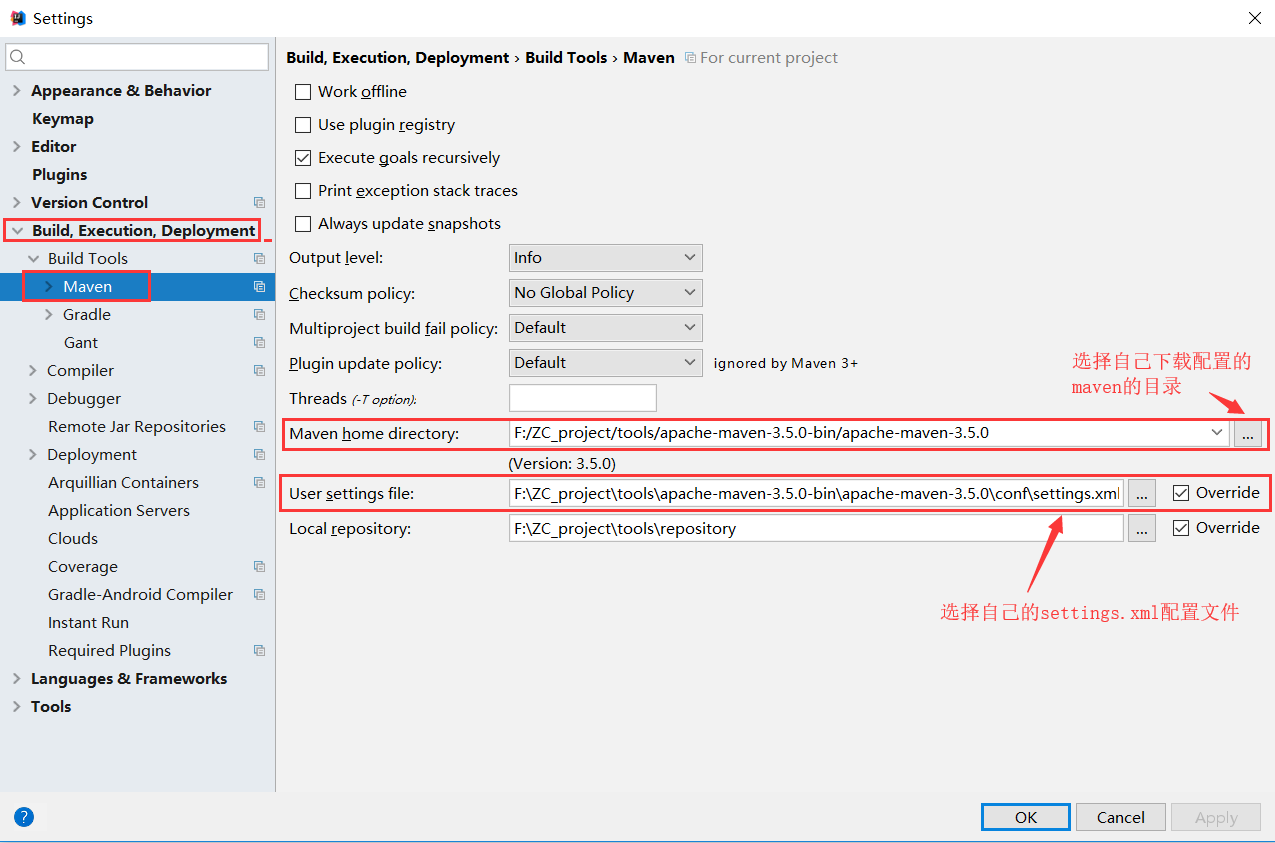1275x843 pixels.
Task: Browse for Local repository folder
Action: coord(1142,528)
